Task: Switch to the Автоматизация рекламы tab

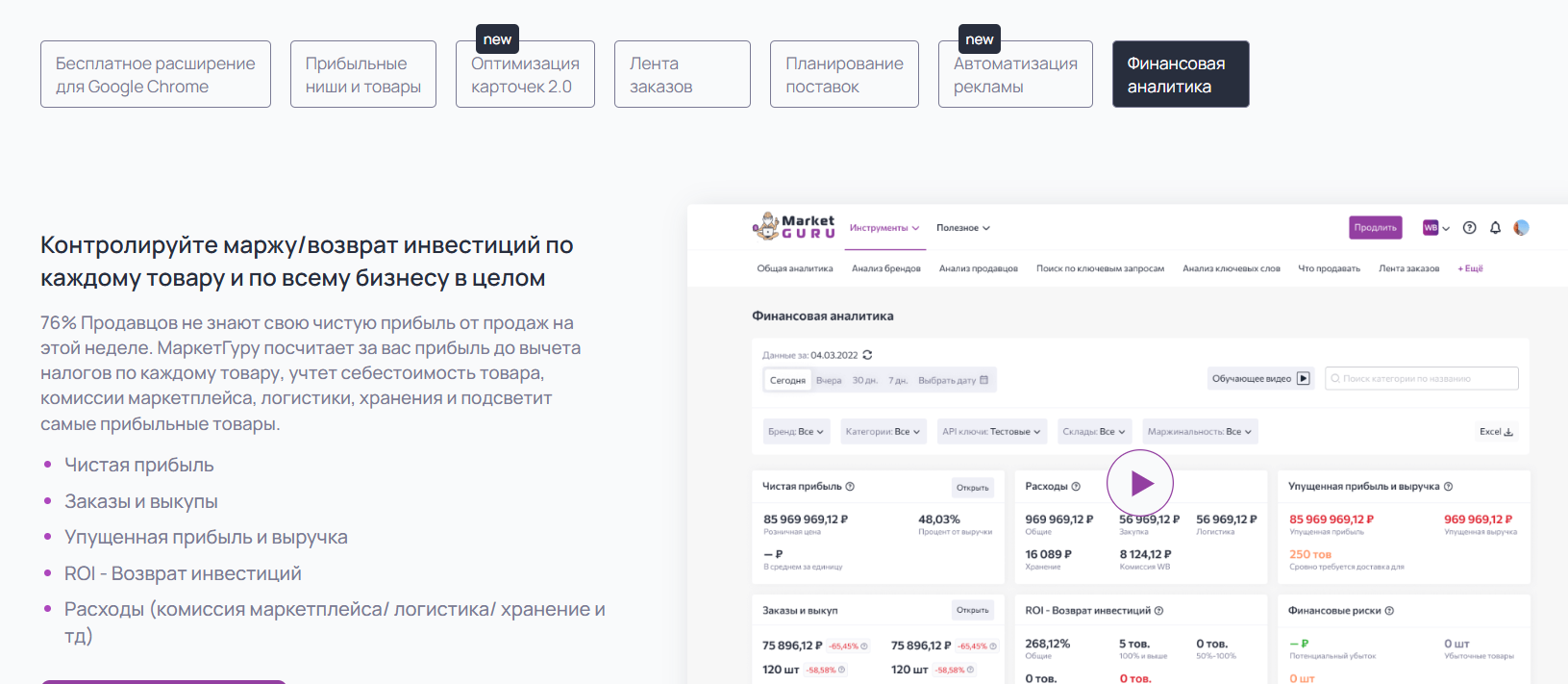Action: point(1015,74)
